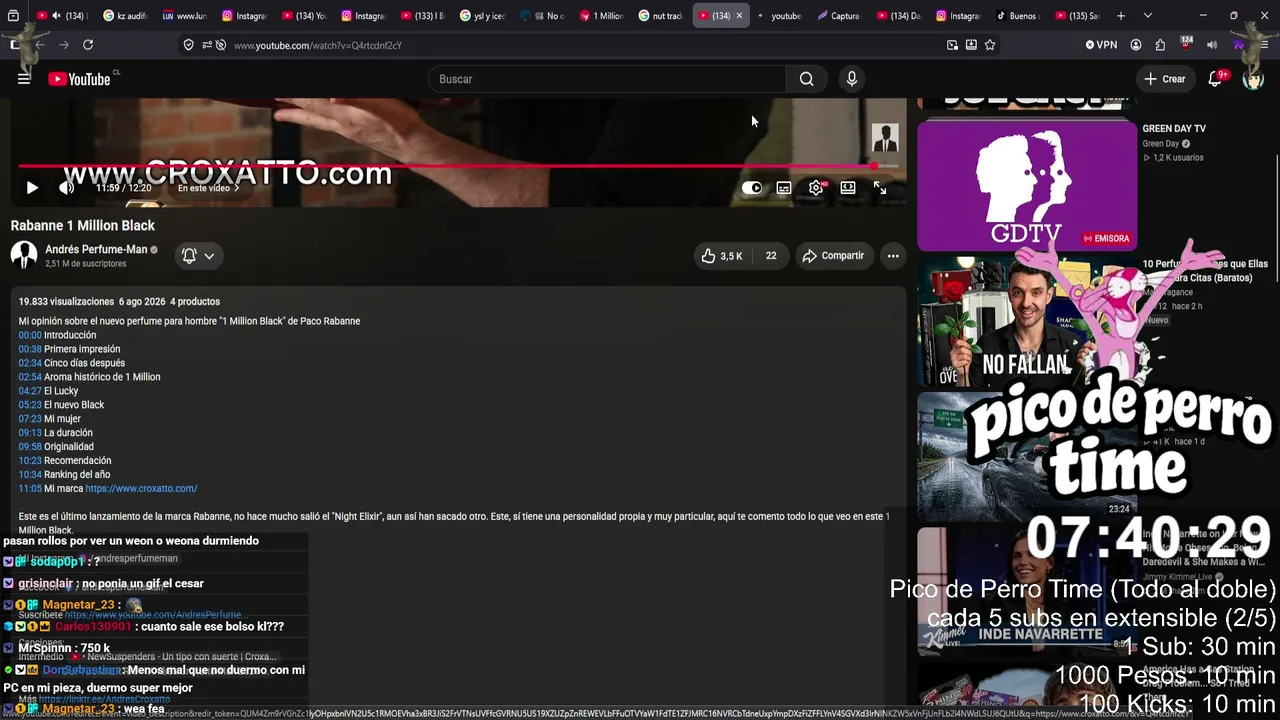Reload the page in browser
This screenshot has height=720, width=1280.
pos(88,45)
